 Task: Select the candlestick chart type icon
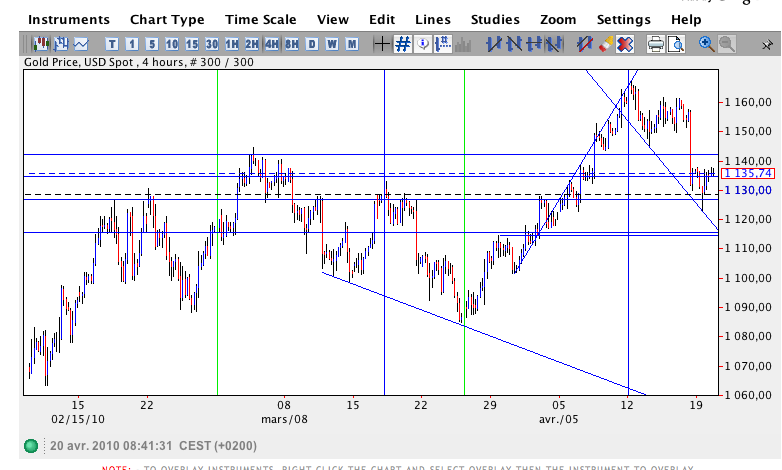(x=40, y=44)
